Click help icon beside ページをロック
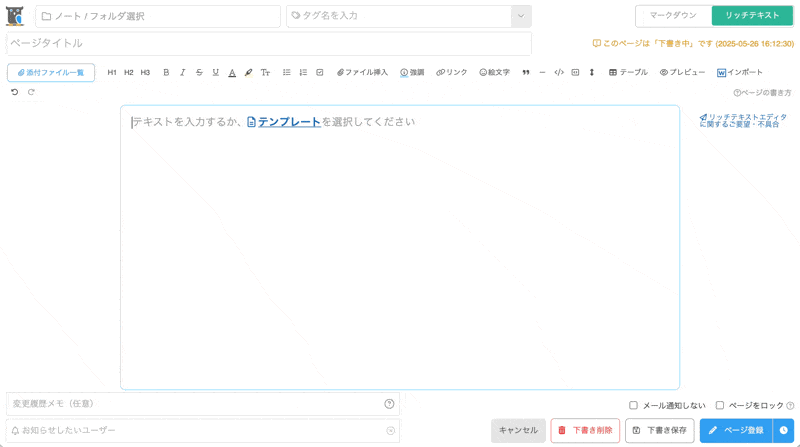This screenshot has width=800, height=447. [790, 406]
